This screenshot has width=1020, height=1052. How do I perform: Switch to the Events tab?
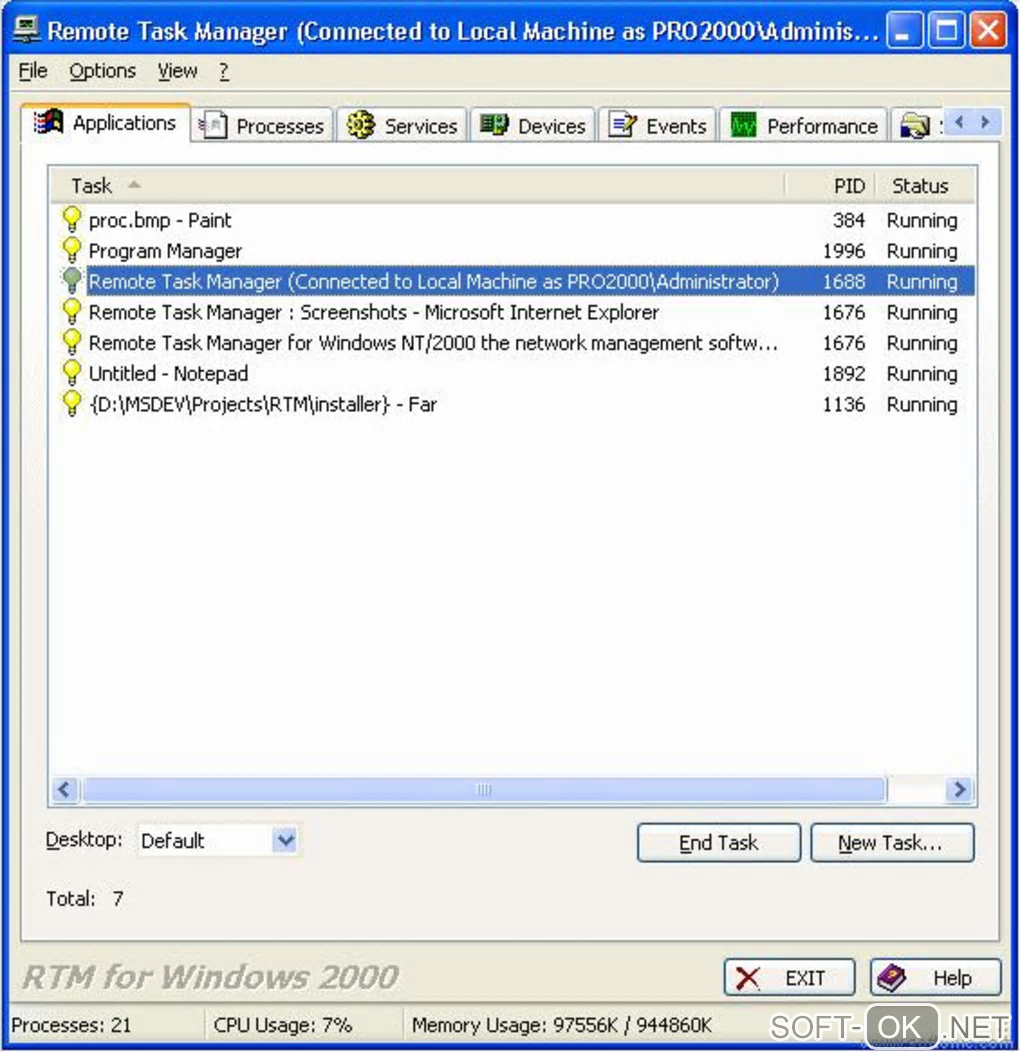click(x=658, y=125)
